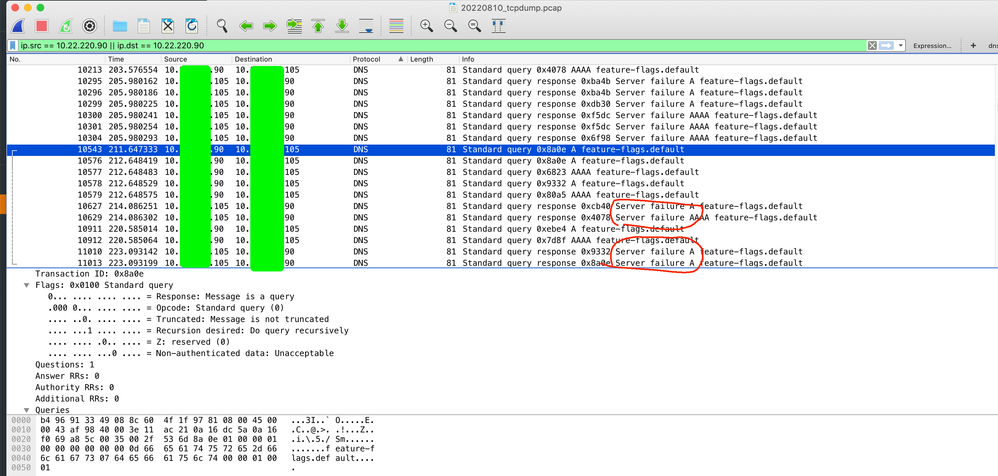Find a packet with magnifier icon
This screenshot has width=998, height=476.
coord(221,26)
